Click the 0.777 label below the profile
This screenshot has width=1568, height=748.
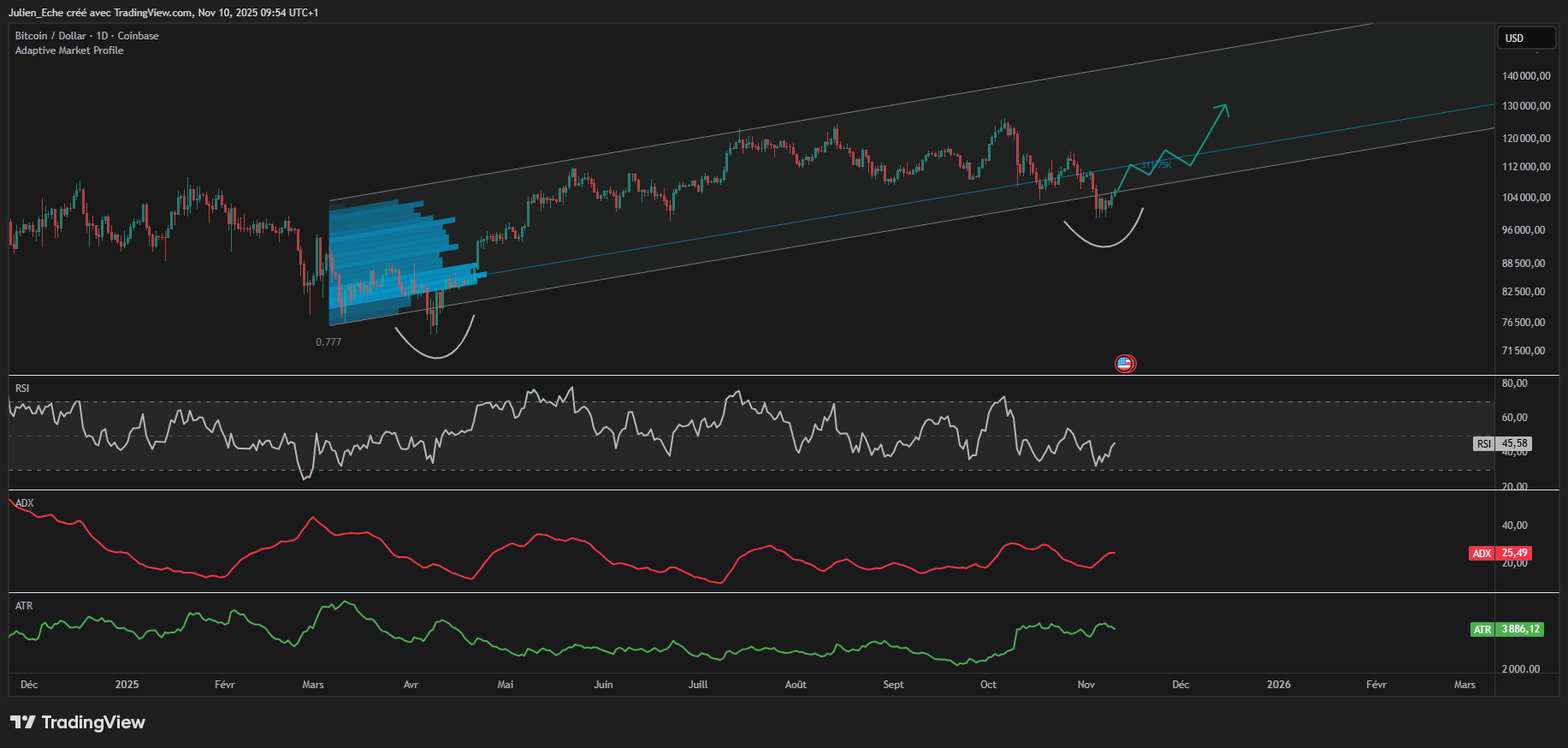click(328, 342)
